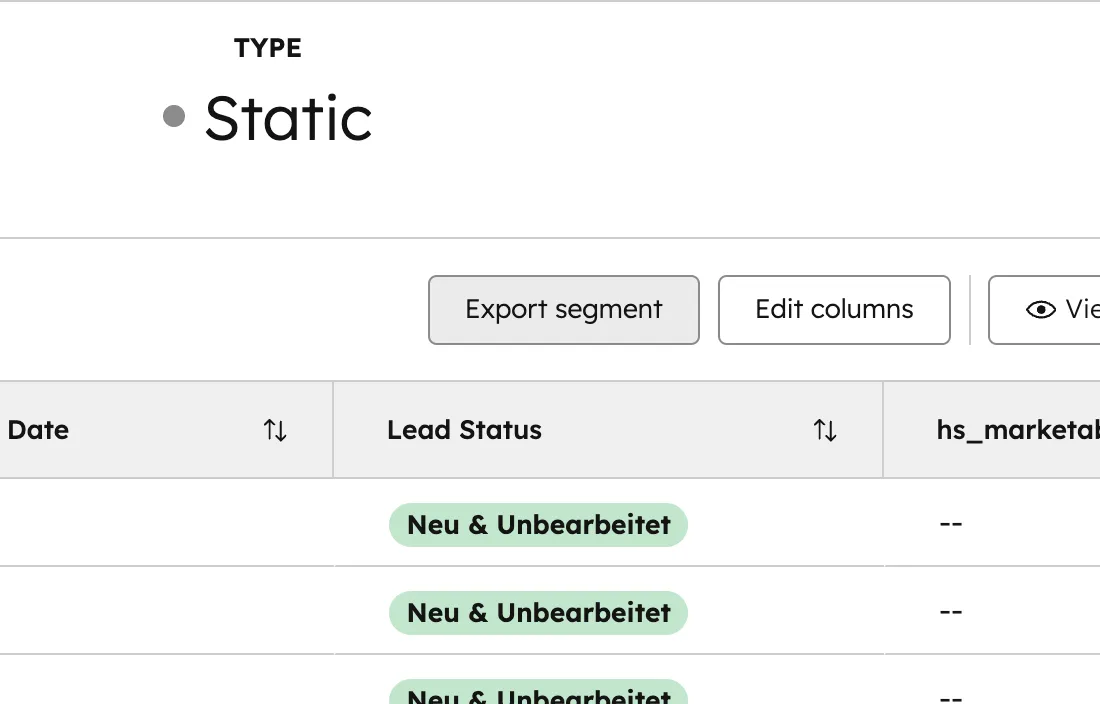1100x704 pixels.
Task: Click the Export segment button
Action: (x=563, y=310)
